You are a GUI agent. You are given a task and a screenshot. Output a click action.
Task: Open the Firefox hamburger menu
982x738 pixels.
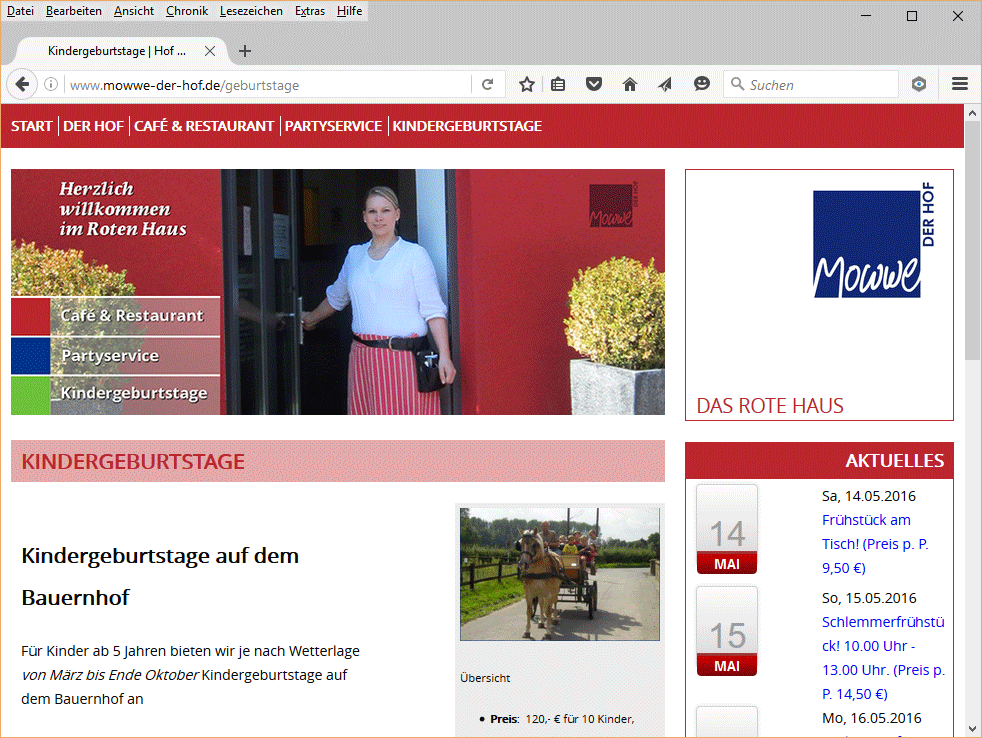point(959,84)
